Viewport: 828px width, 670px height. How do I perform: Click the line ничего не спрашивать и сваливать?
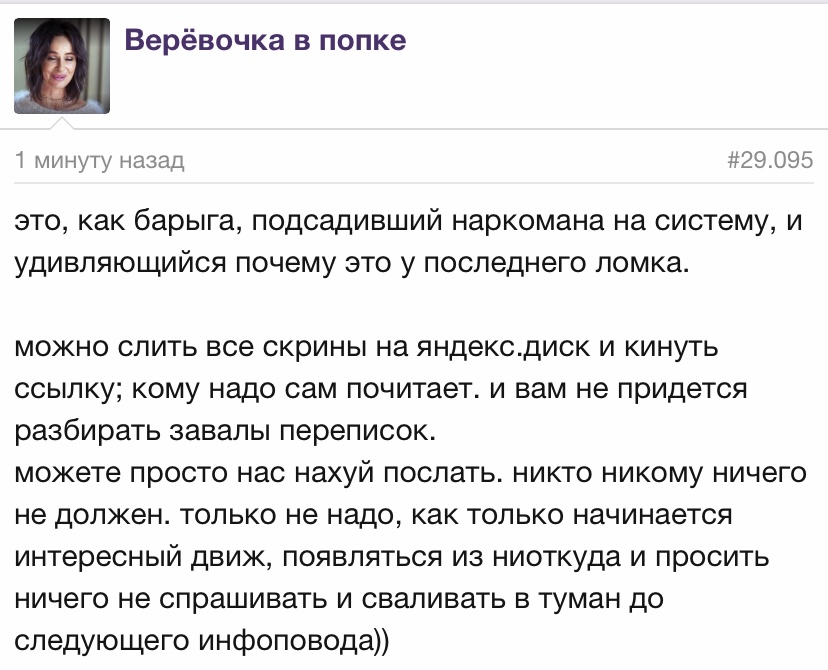338,599
